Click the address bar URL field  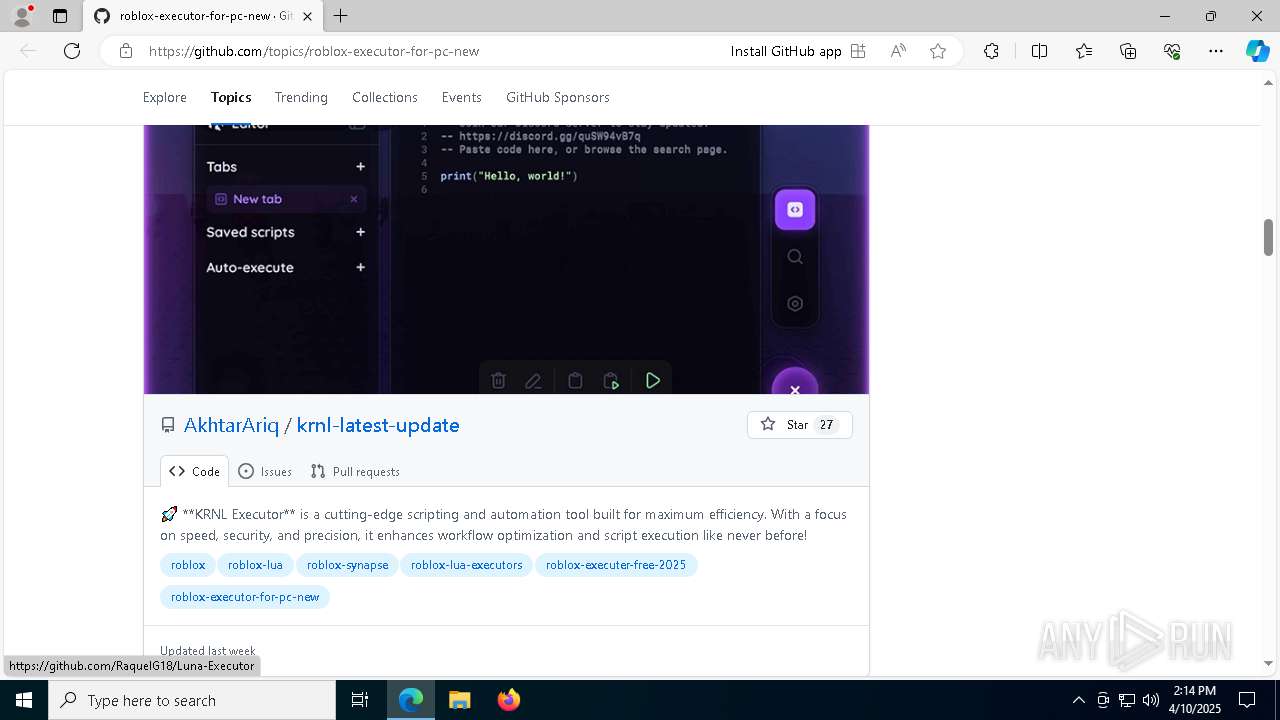(430, 51)
